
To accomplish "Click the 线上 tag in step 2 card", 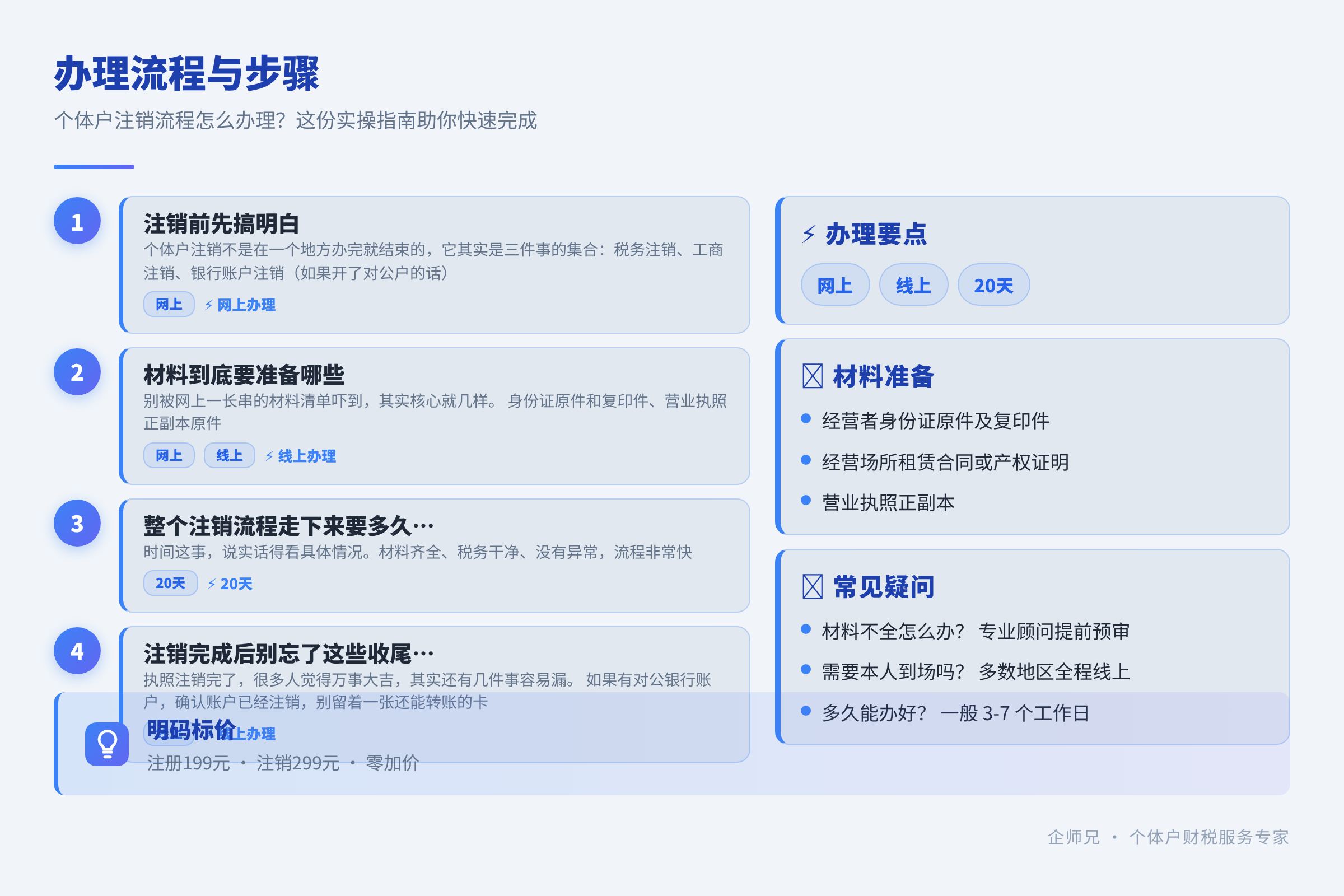I will click(x=230, y=455).
